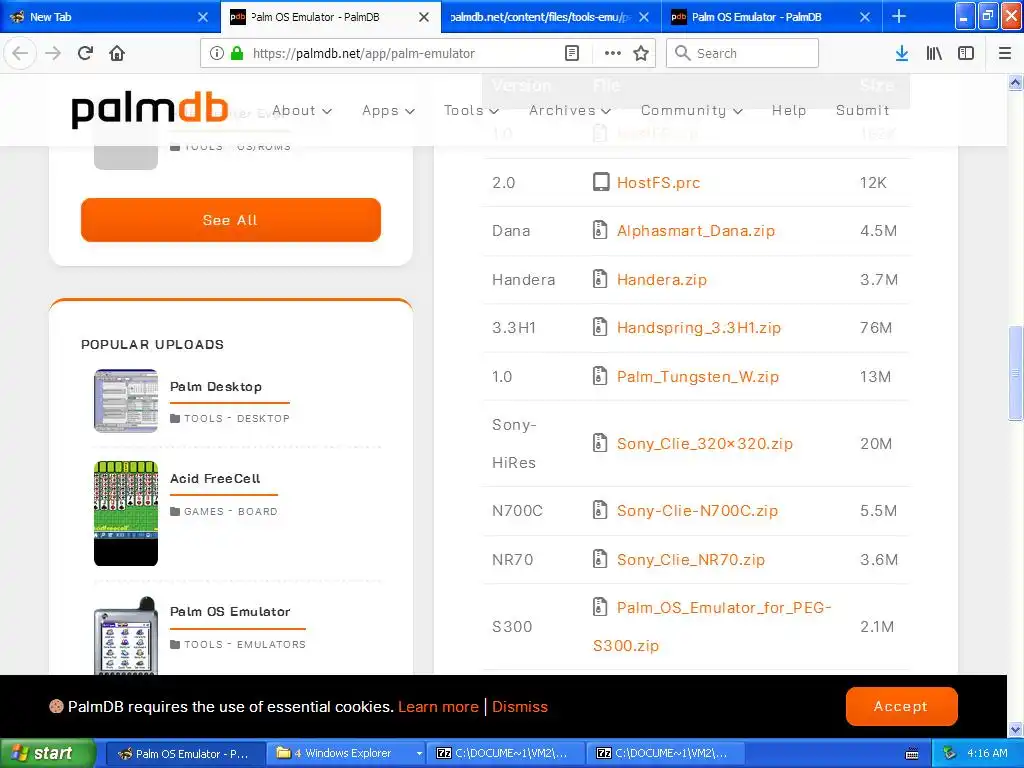Image resolution: width=1024 pixels, height=768 pixels.
Task: Expand the Community navigation menu
Action: [692, 110]
